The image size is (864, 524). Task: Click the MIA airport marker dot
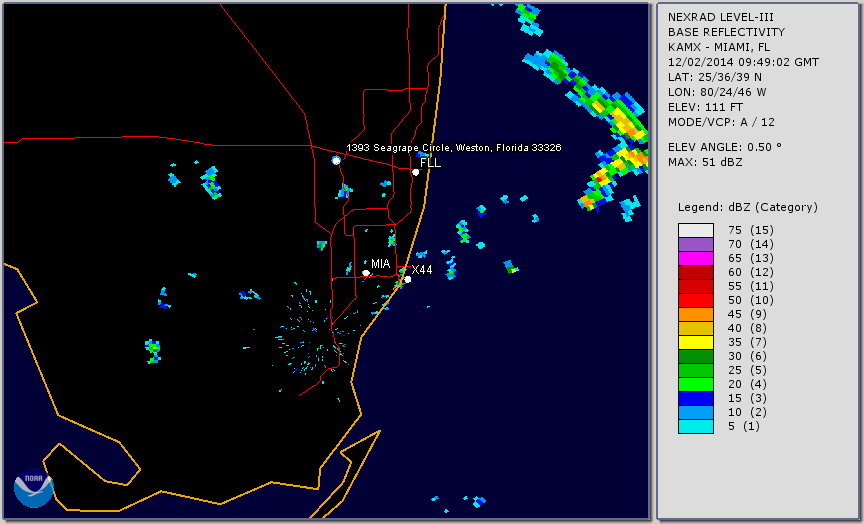(x=366, y=273)
